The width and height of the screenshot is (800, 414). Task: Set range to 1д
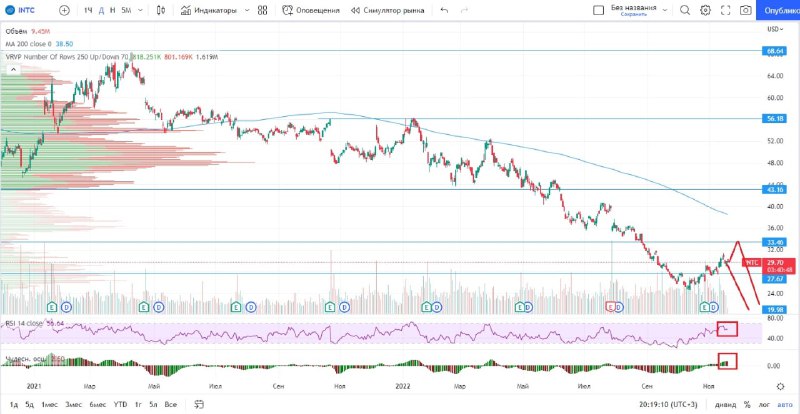[x=14, y=404]
